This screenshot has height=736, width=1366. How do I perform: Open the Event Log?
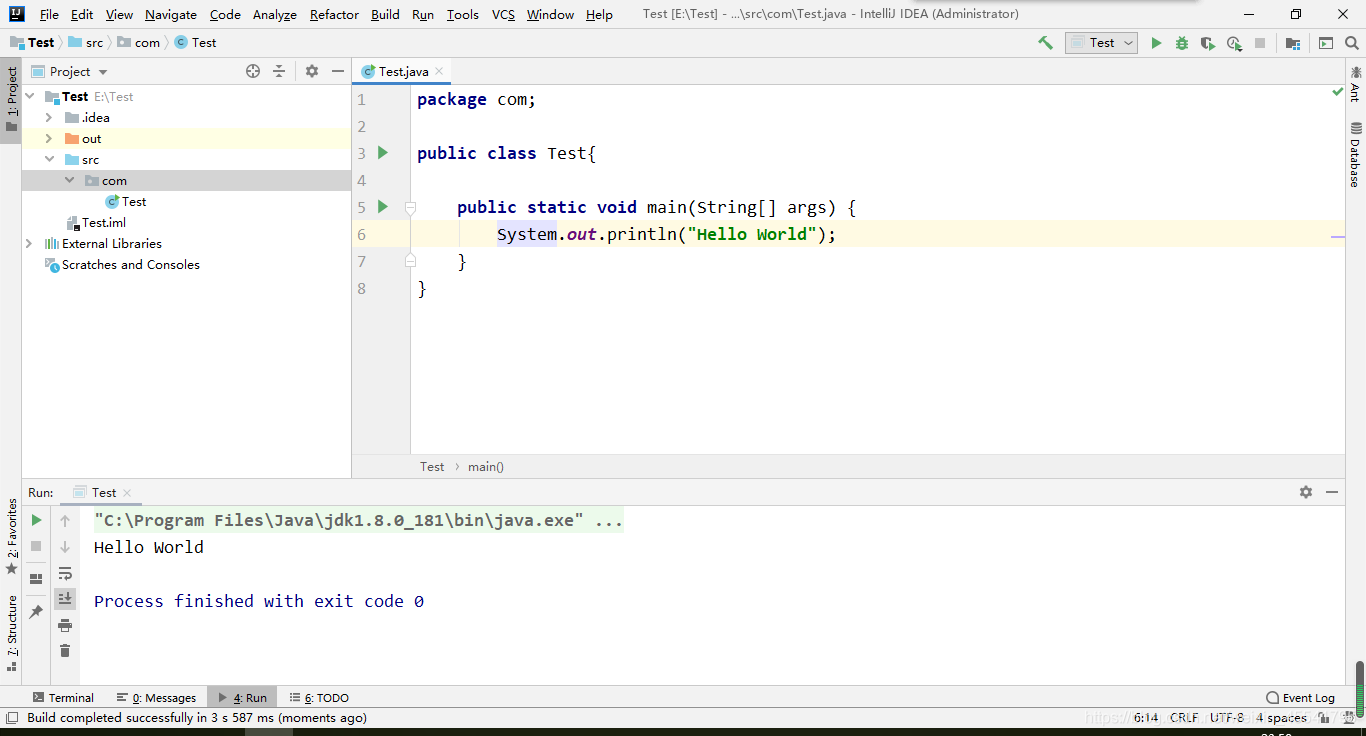(1300, 698)
